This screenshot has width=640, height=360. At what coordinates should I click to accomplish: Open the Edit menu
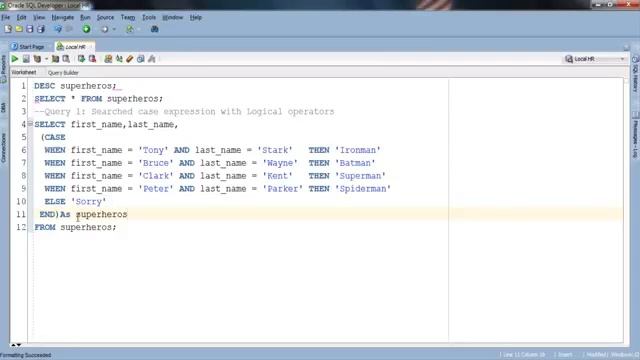click(x=21, y=18)
